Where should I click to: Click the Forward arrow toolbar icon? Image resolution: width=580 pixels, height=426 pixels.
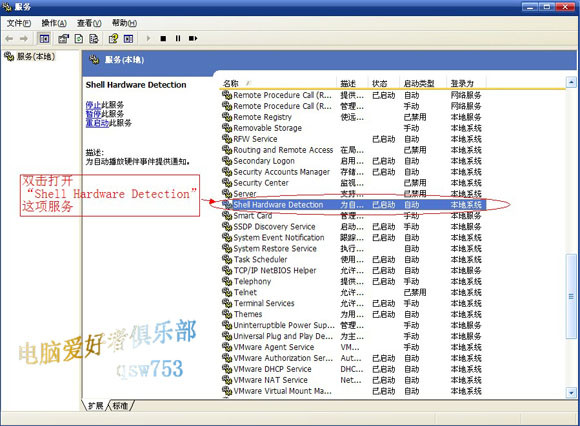pos(24,38)
